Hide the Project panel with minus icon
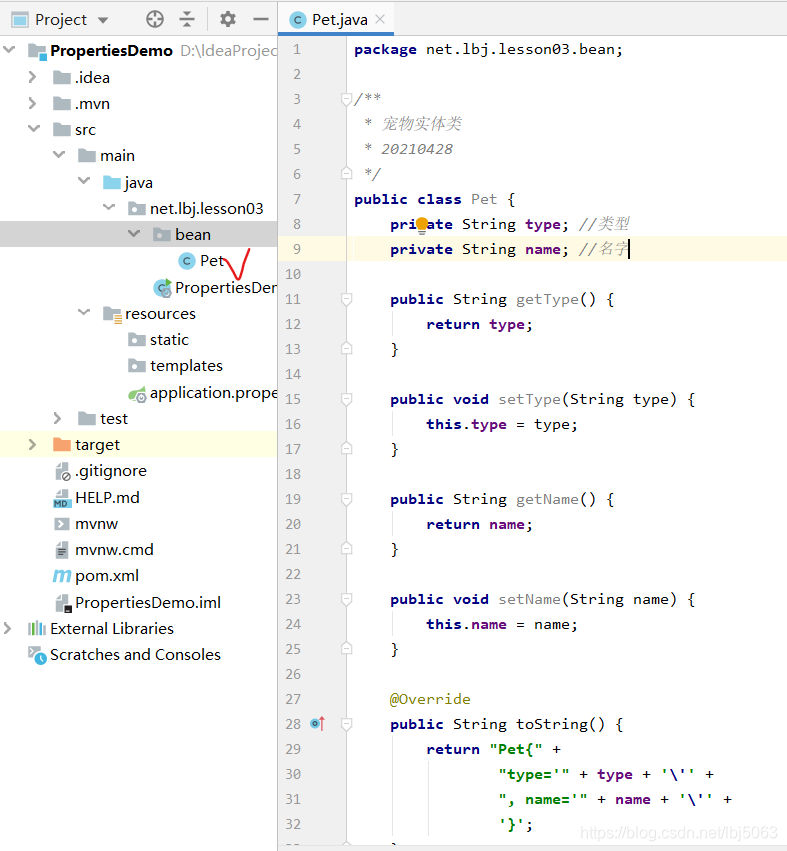 click(x=261, y=20)
